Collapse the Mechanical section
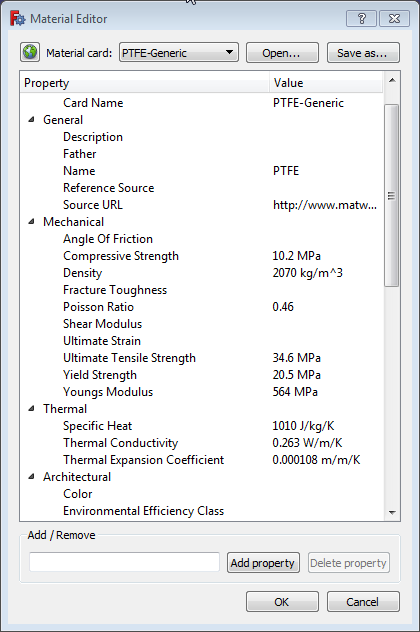Screen dimensions: 420x632 (31, 222)
